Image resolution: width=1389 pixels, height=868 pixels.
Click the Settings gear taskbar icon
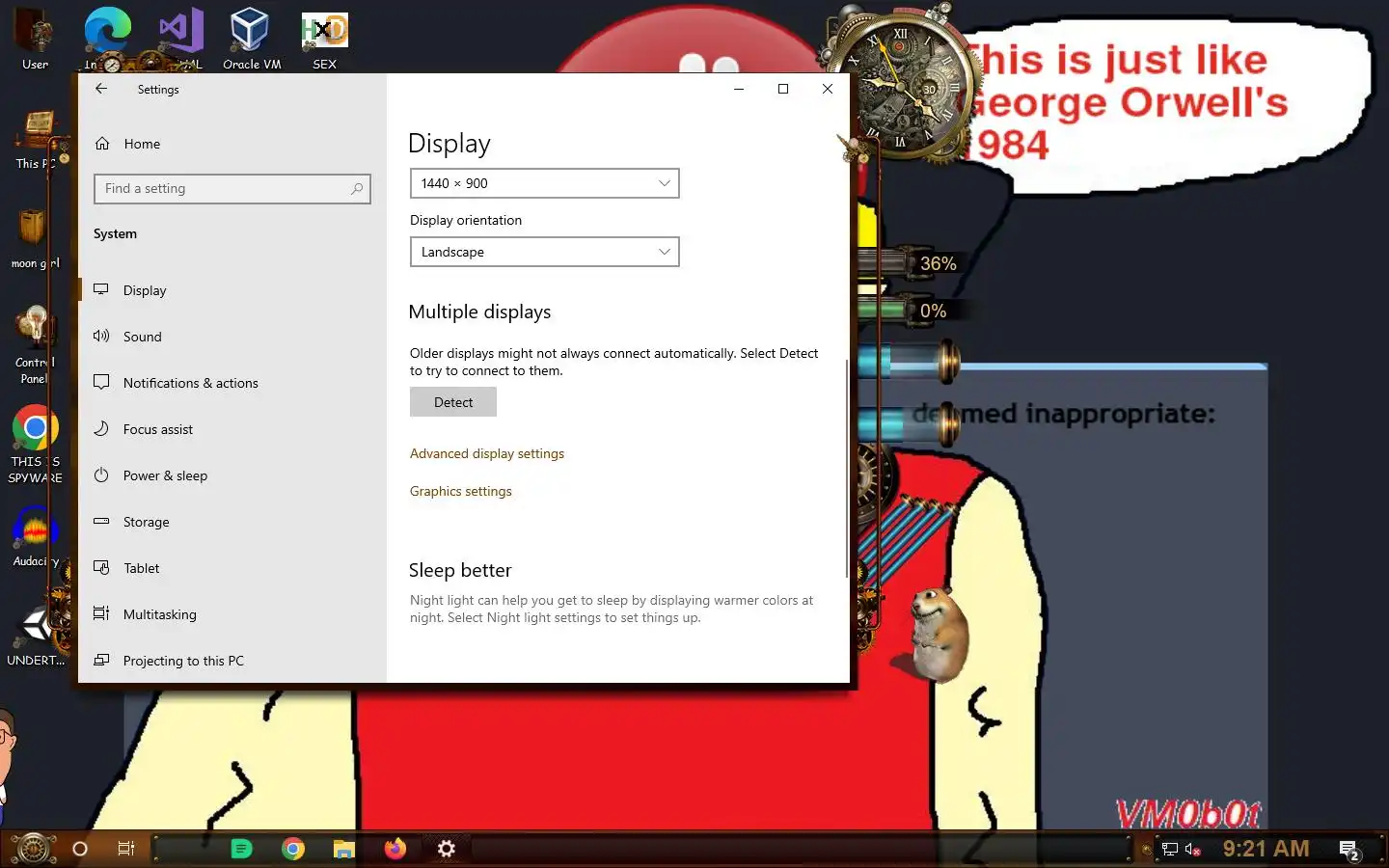446,849
